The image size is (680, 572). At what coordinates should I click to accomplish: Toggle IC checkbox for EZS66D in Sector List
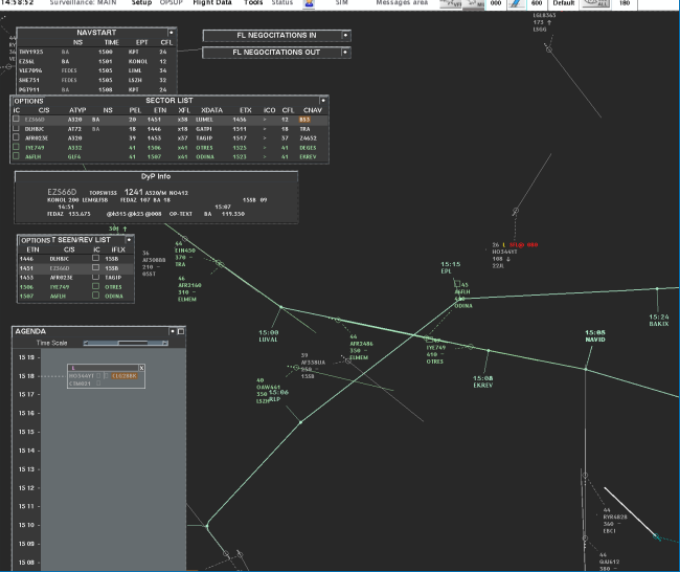pyautogui.click(x=16, y=119)
